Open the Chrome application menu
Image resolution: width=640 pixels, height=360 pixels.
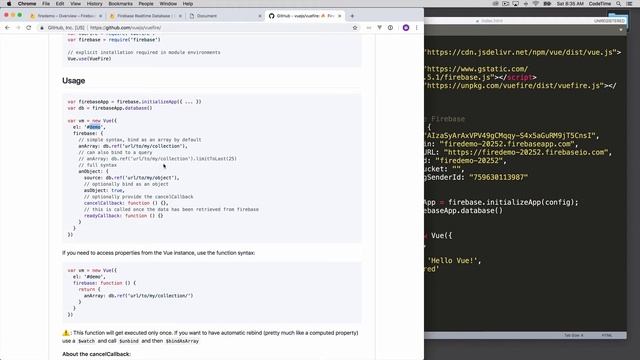(x=27, y=4)
